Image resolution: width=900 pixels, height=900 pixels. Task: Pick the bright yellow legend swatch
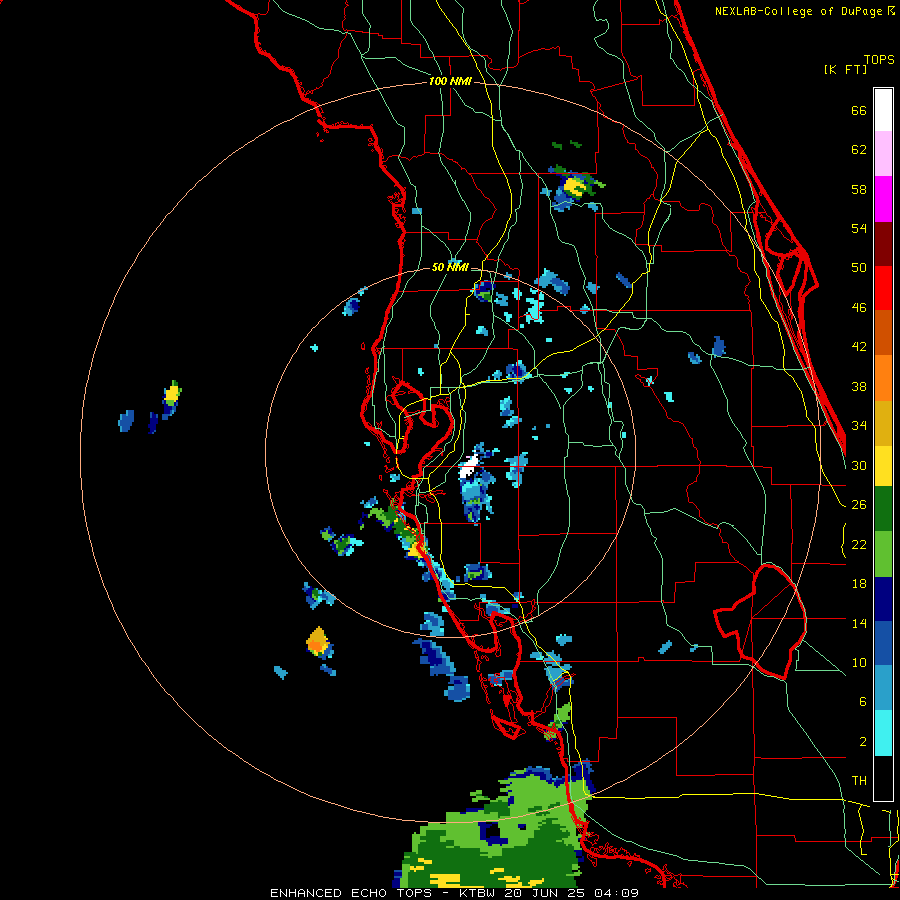(x=883, y=466)
